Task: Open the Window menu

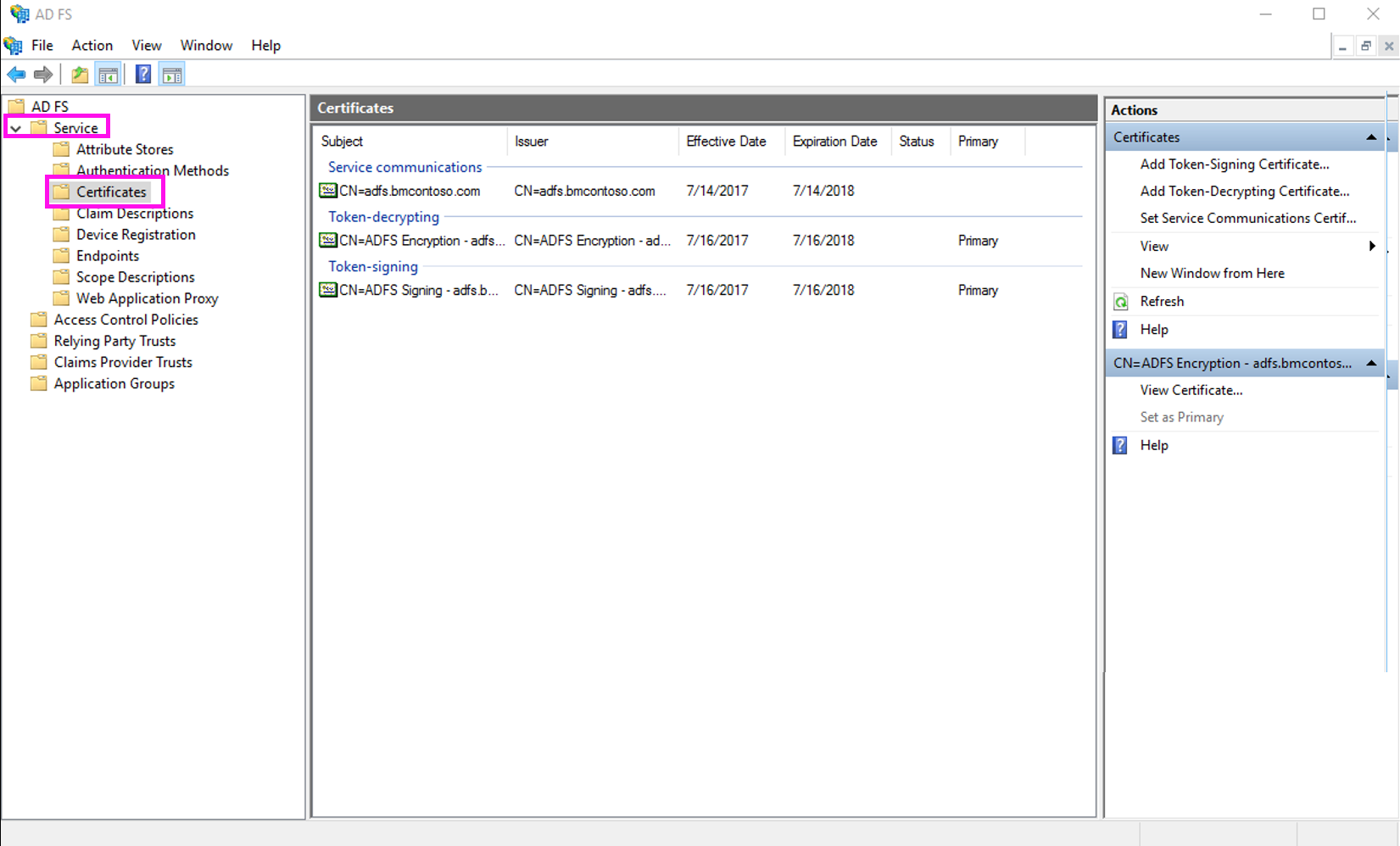Action: [206, 45]
